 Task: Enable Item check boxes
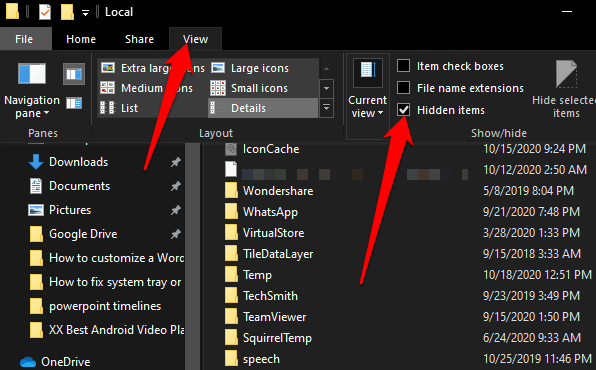click(403, 66)
